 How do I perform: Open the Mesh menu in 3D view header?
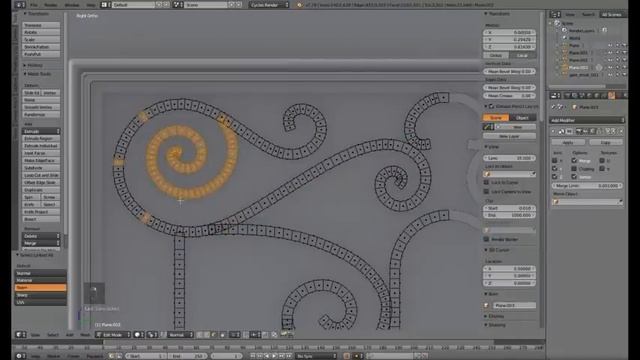pos(85,335)
